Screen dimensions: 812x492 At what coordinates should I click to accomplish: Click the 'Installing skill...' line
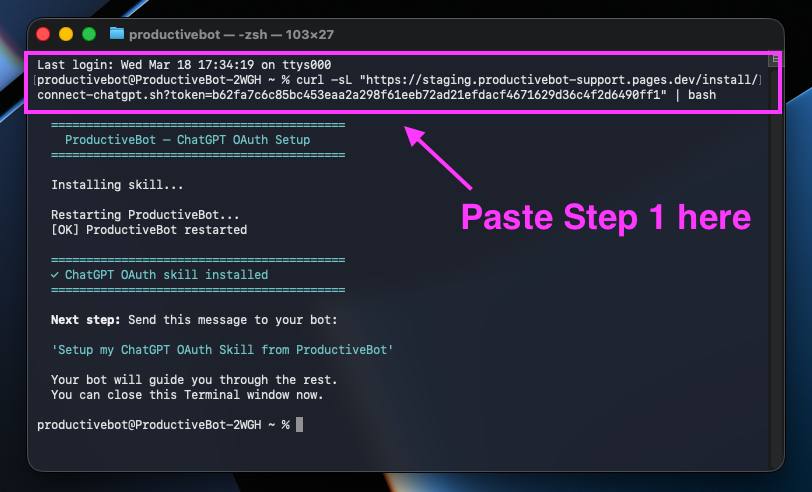[117, 185]
